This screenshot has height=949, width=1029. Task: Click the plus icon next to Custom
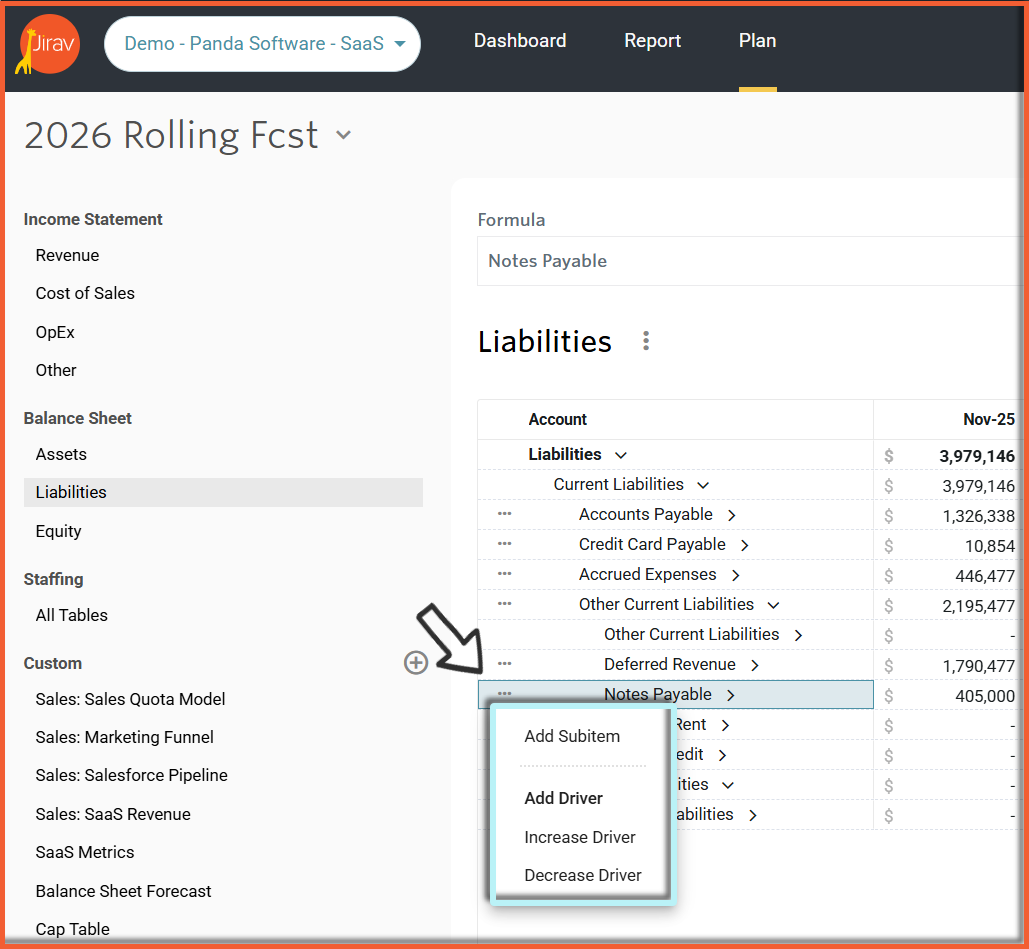point(415,662)
